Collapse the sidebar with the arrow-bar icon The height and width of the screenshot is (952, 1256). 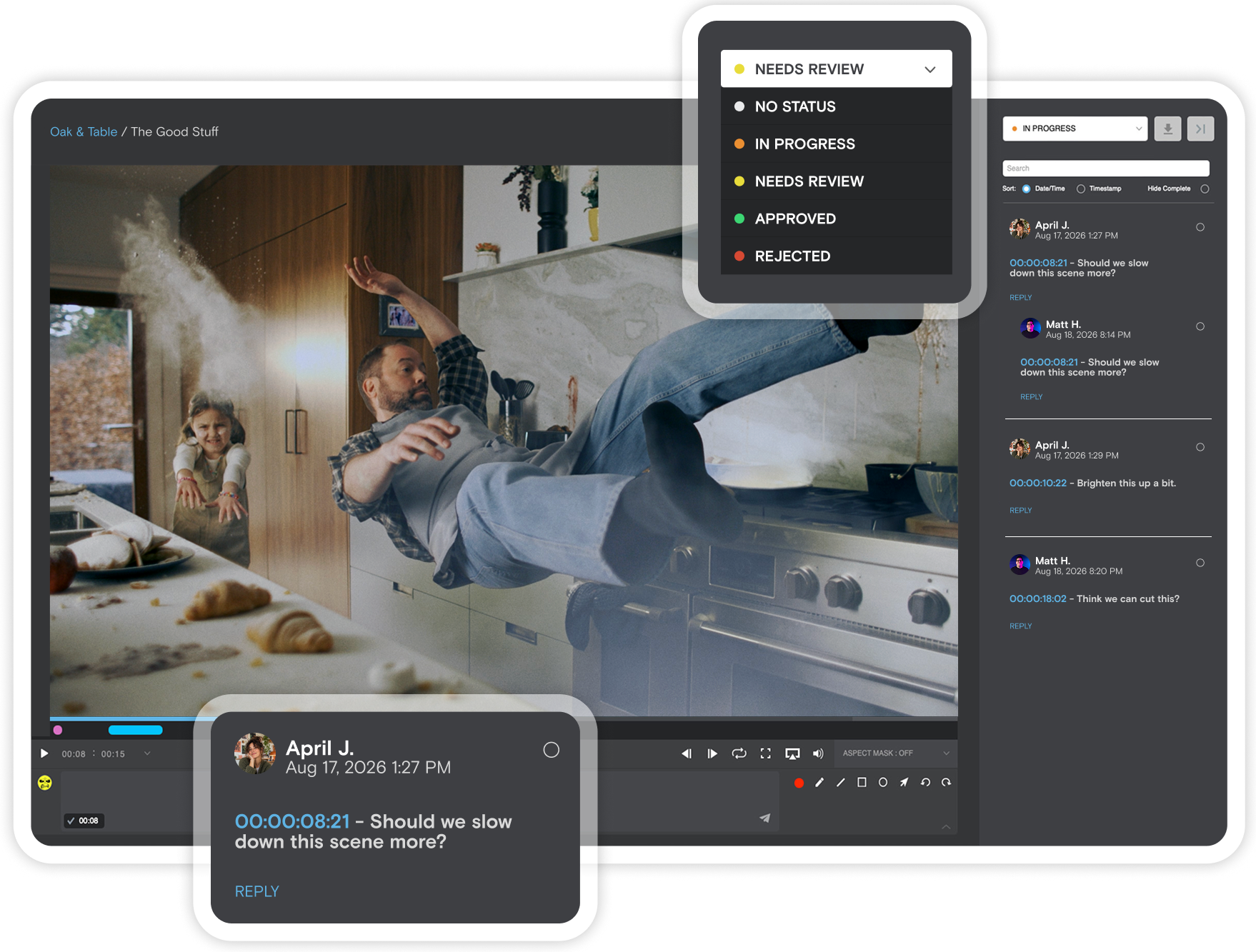click(1200, 129)
